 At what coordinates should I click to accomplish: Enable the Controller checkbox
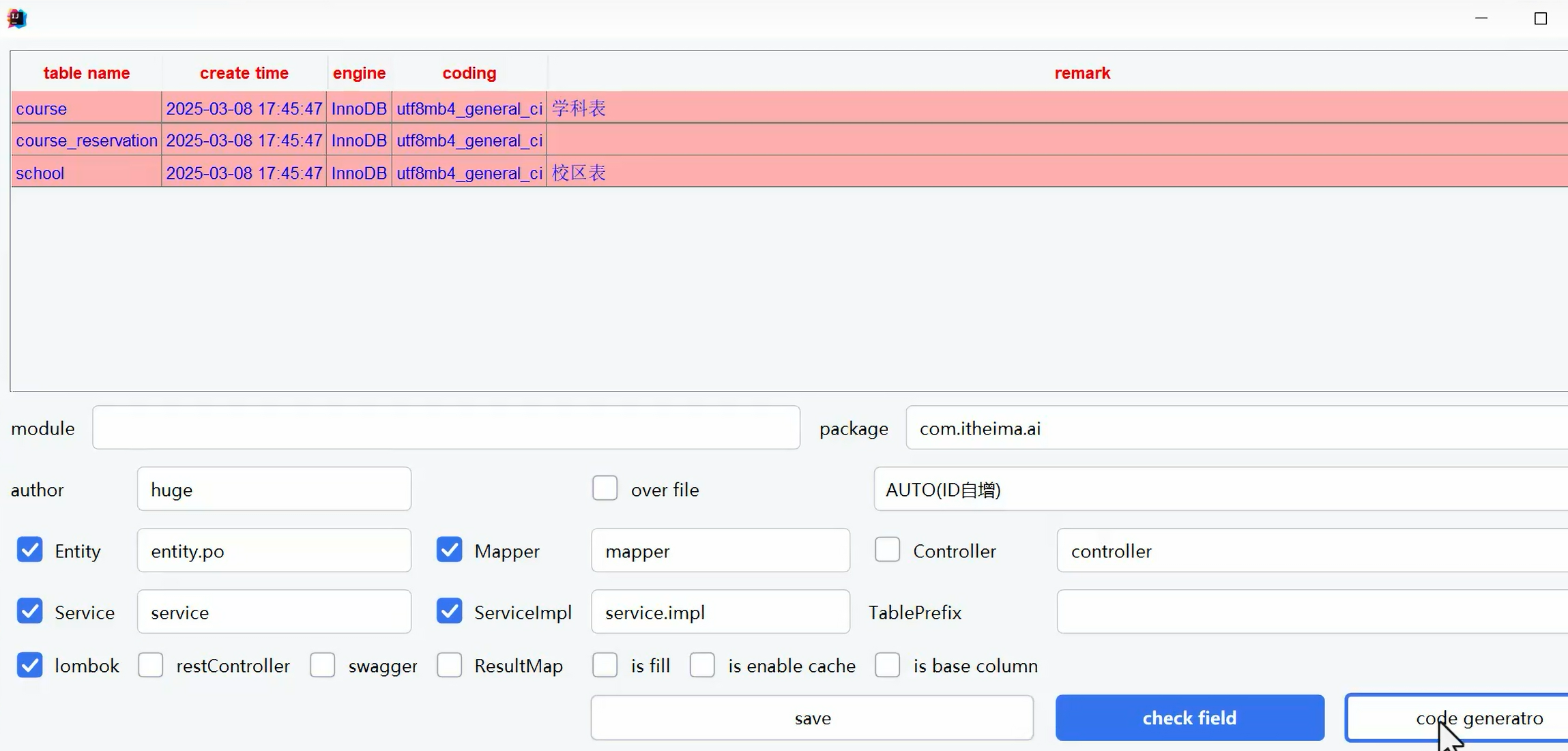887,550
